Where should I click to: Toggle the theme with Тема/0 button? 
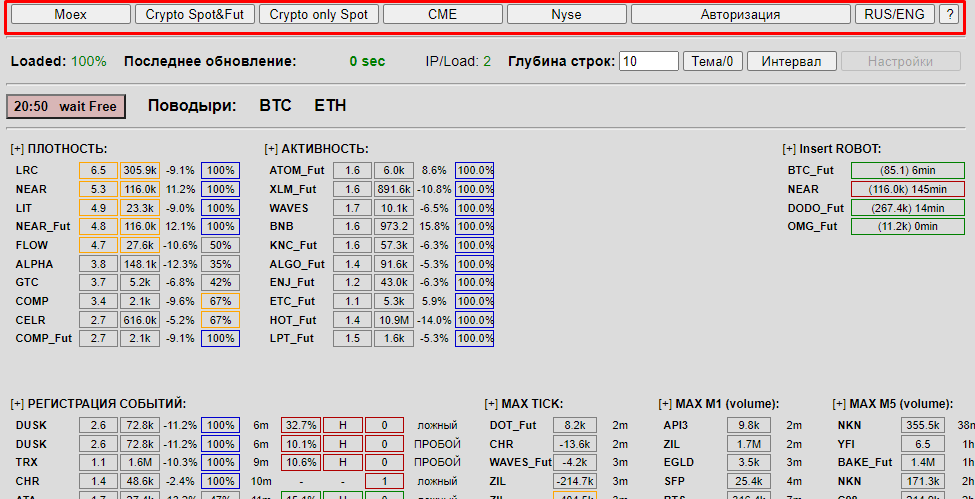click(713, 61)
